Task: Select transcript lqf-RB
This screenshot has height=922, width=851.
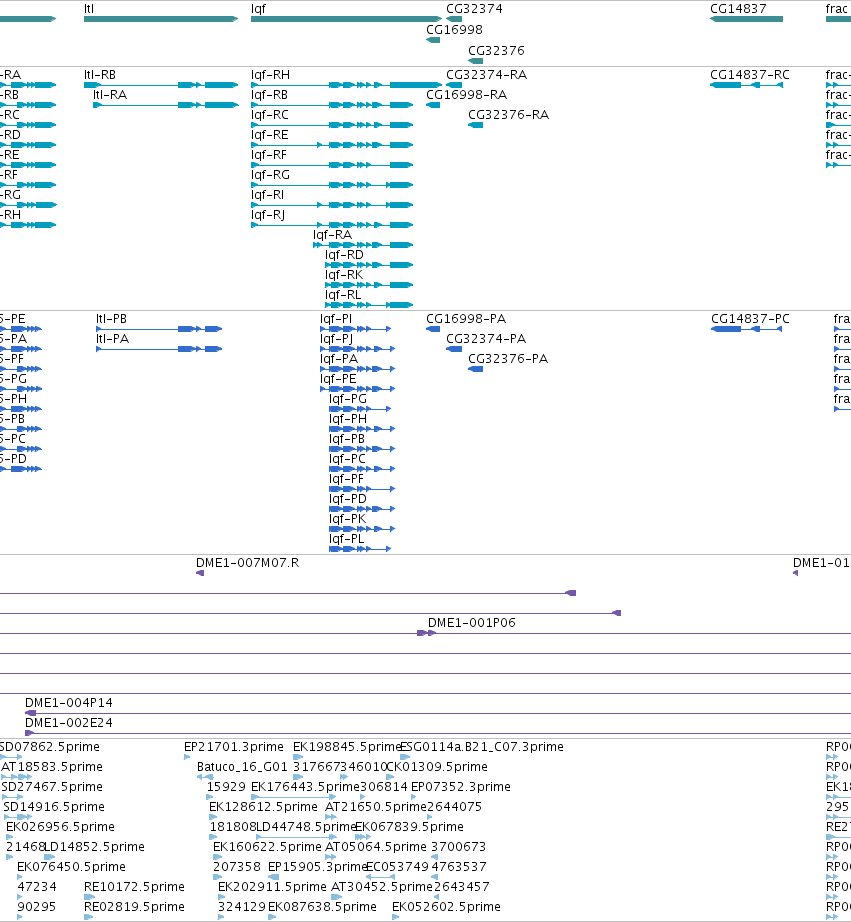Action: click(332, 105)
